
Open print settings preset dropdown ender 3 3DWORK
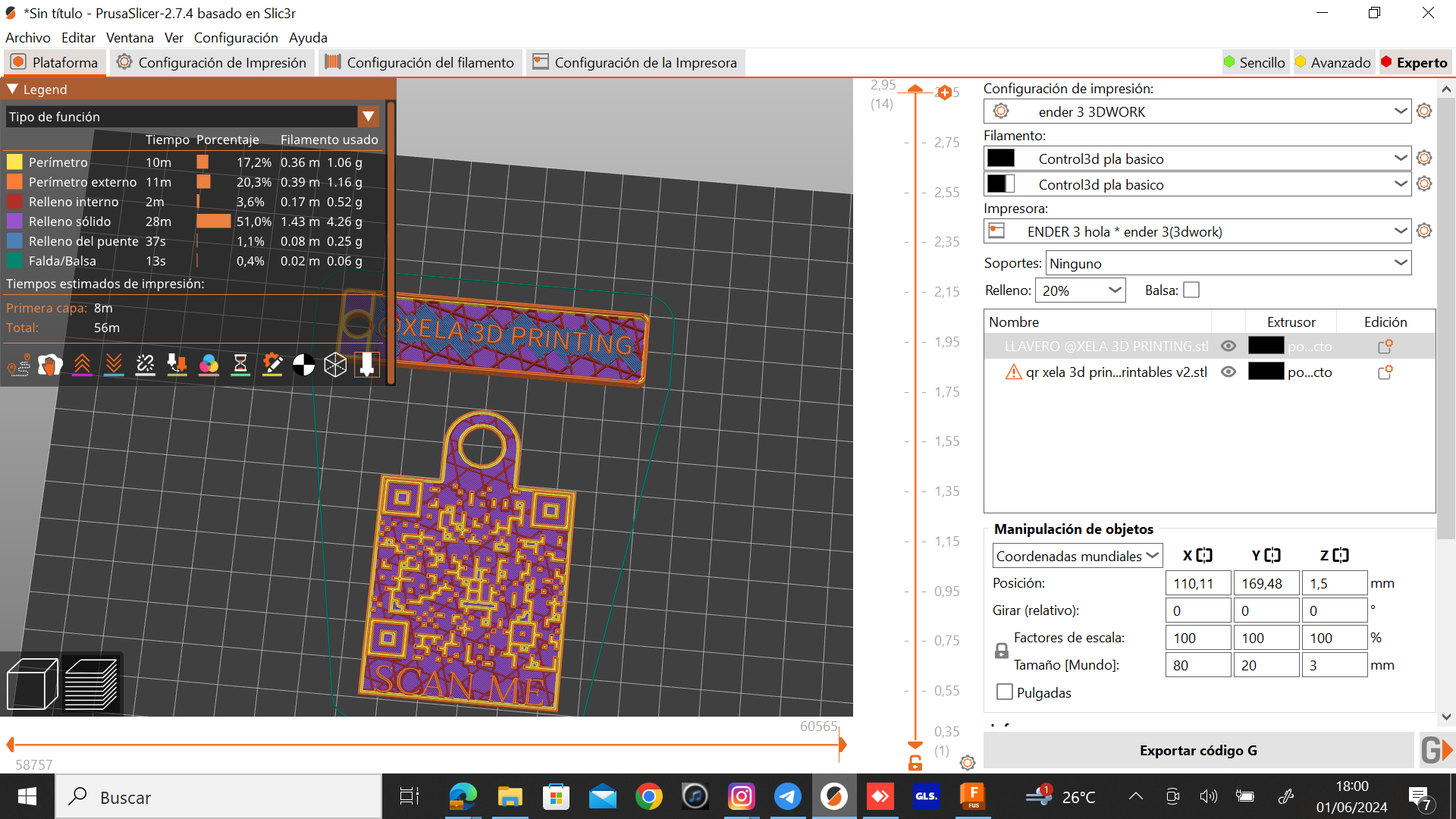point(1197,111)
